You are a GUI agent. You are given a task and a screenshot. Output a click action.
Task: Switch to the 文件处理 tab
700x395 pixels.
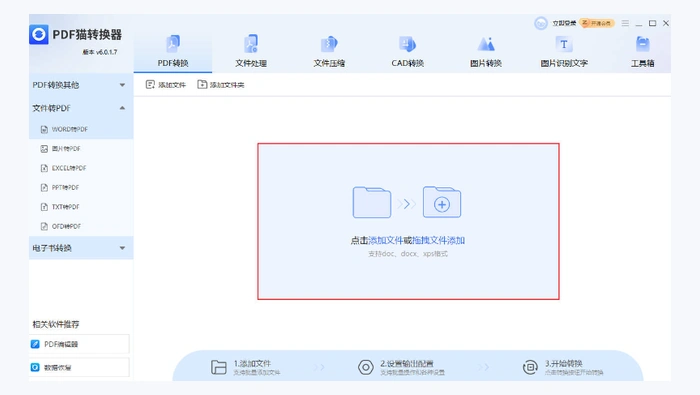pos(251,51)
